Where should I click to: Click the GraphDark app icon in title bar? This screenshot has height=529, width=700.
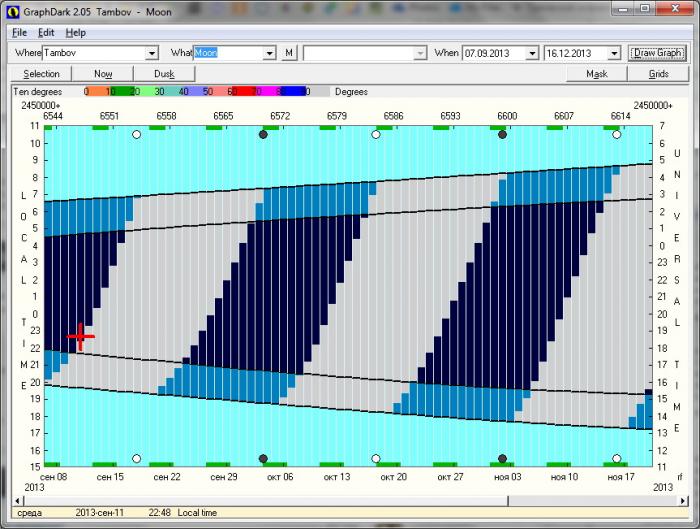[13, 12]
